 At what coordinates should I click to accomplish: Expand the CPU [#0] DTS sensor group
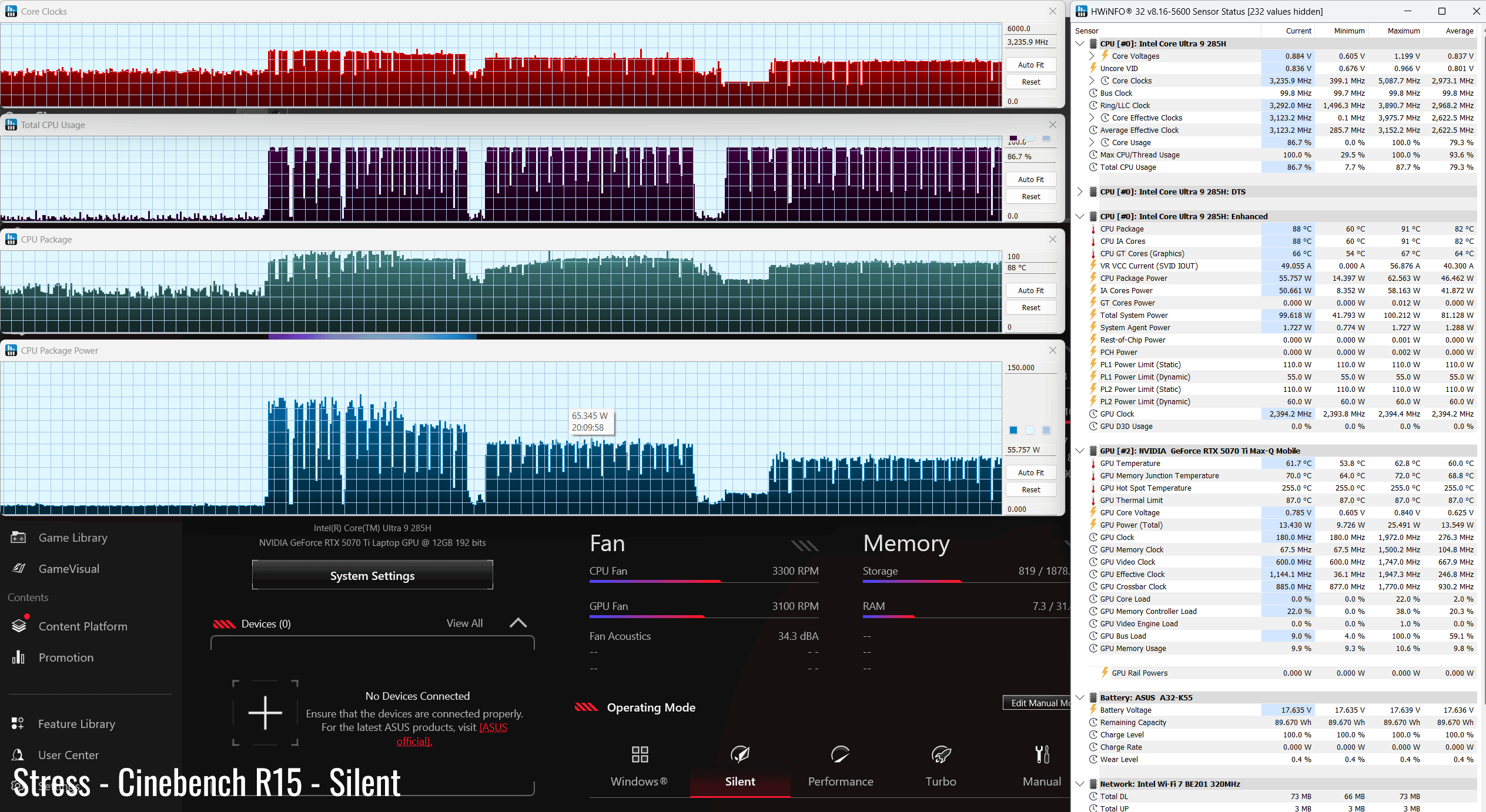click(1080, 192)
